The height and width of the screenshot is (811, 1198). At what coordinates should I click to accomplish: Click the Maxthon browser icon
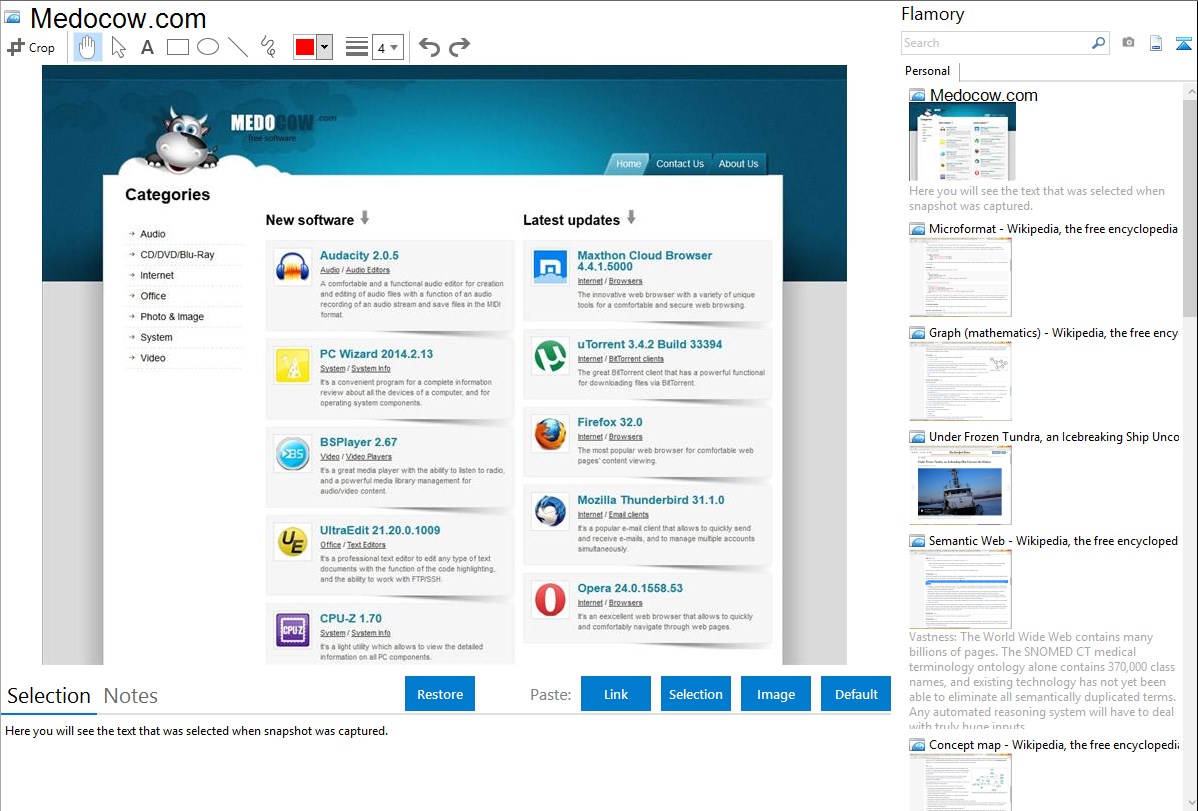coord(550,267)
